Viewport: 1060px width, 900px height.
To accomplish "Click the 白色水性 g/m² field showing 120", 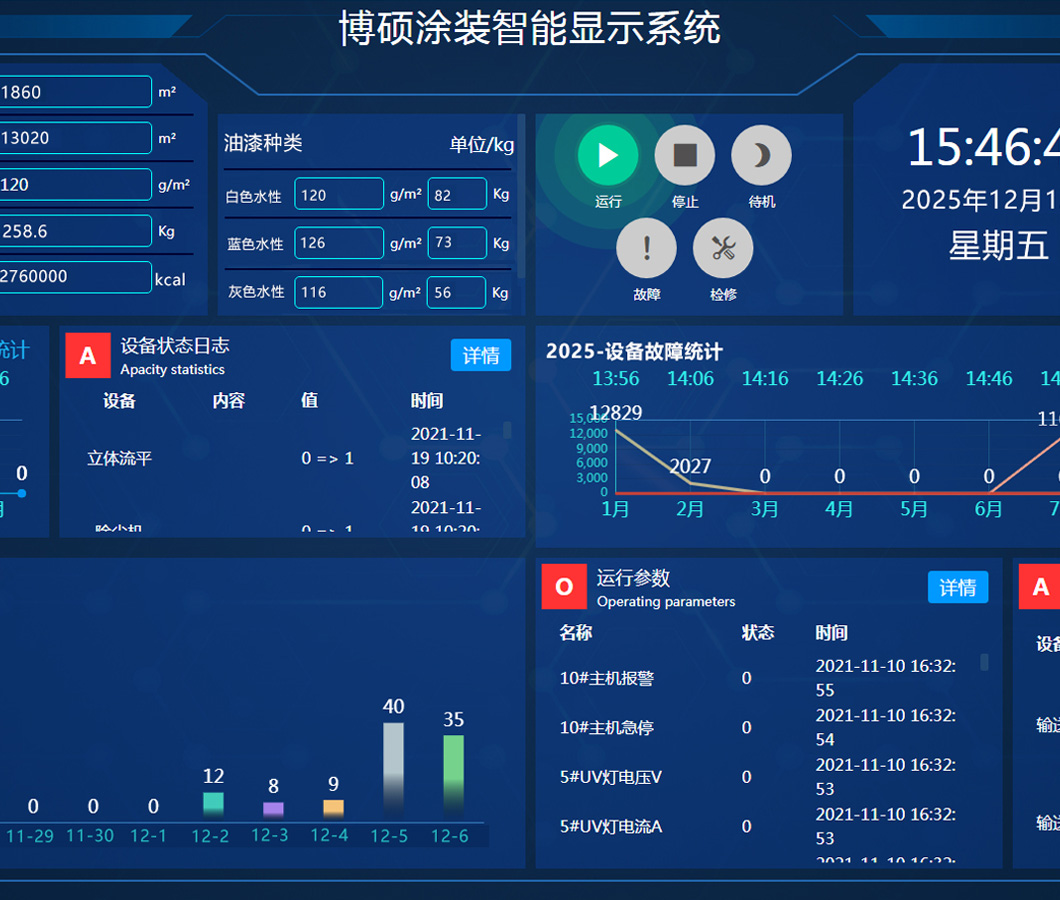I will [339, 194].
